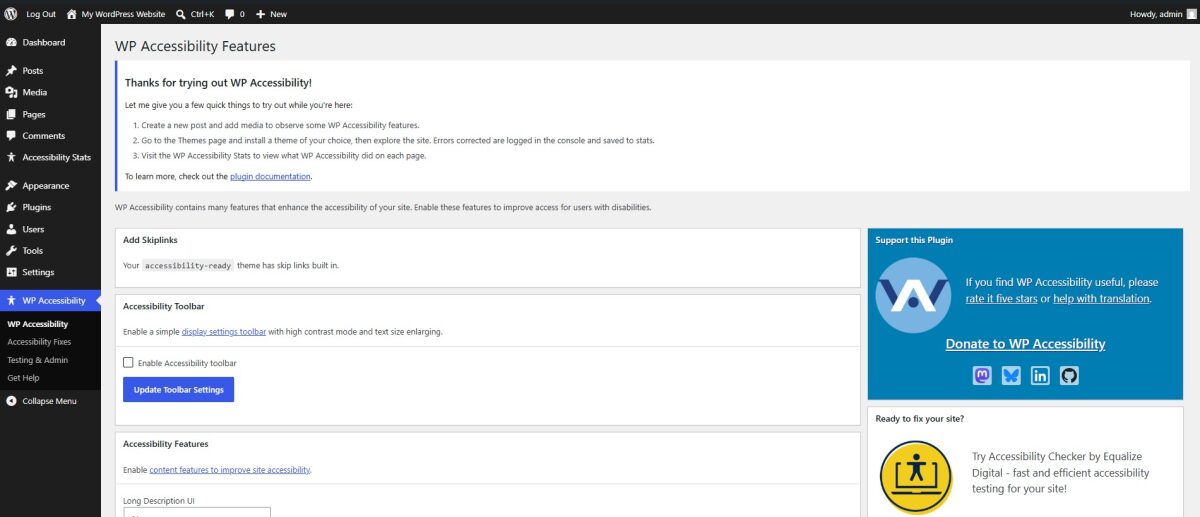1200x517 pixels.
Task: Click rate it five stars link
Action: (1001, 299)
